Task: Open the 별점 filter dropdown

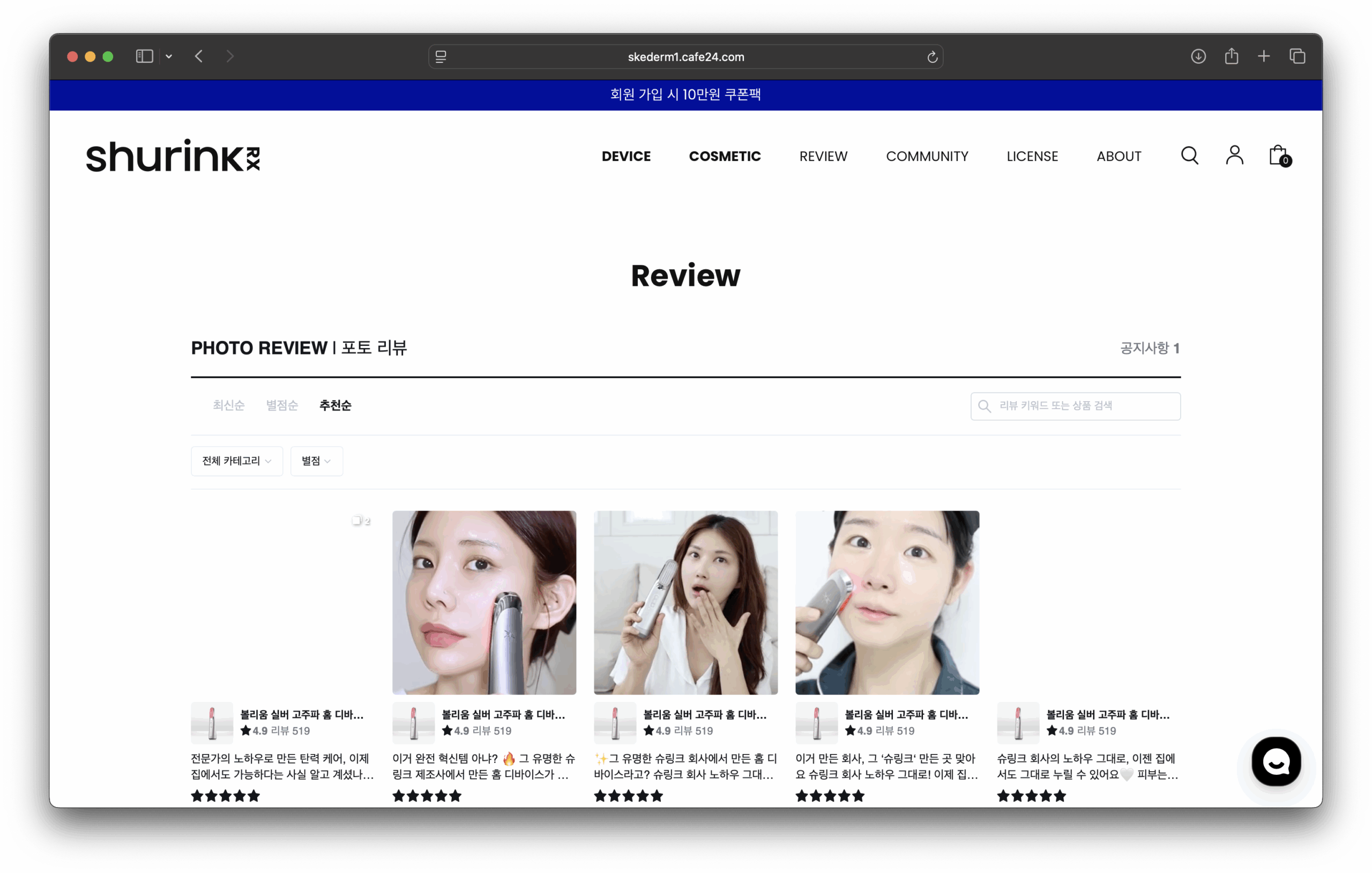Action: (x=316, y=461)
